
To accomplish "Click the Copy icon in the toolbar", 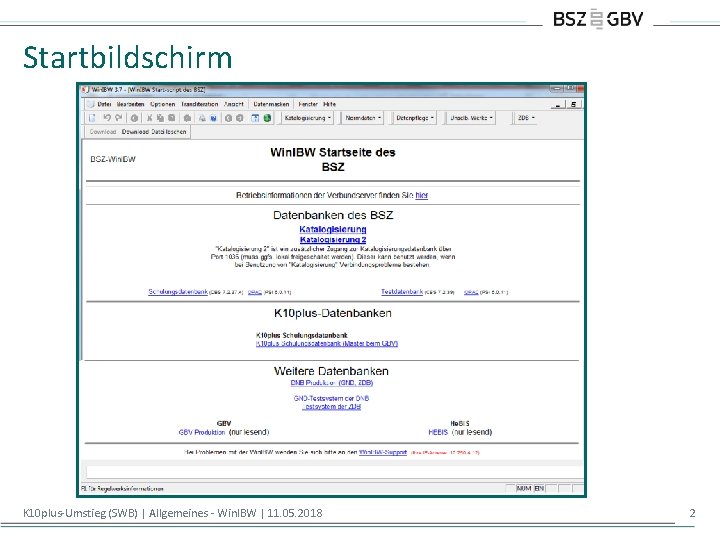I will pos(160,118).
